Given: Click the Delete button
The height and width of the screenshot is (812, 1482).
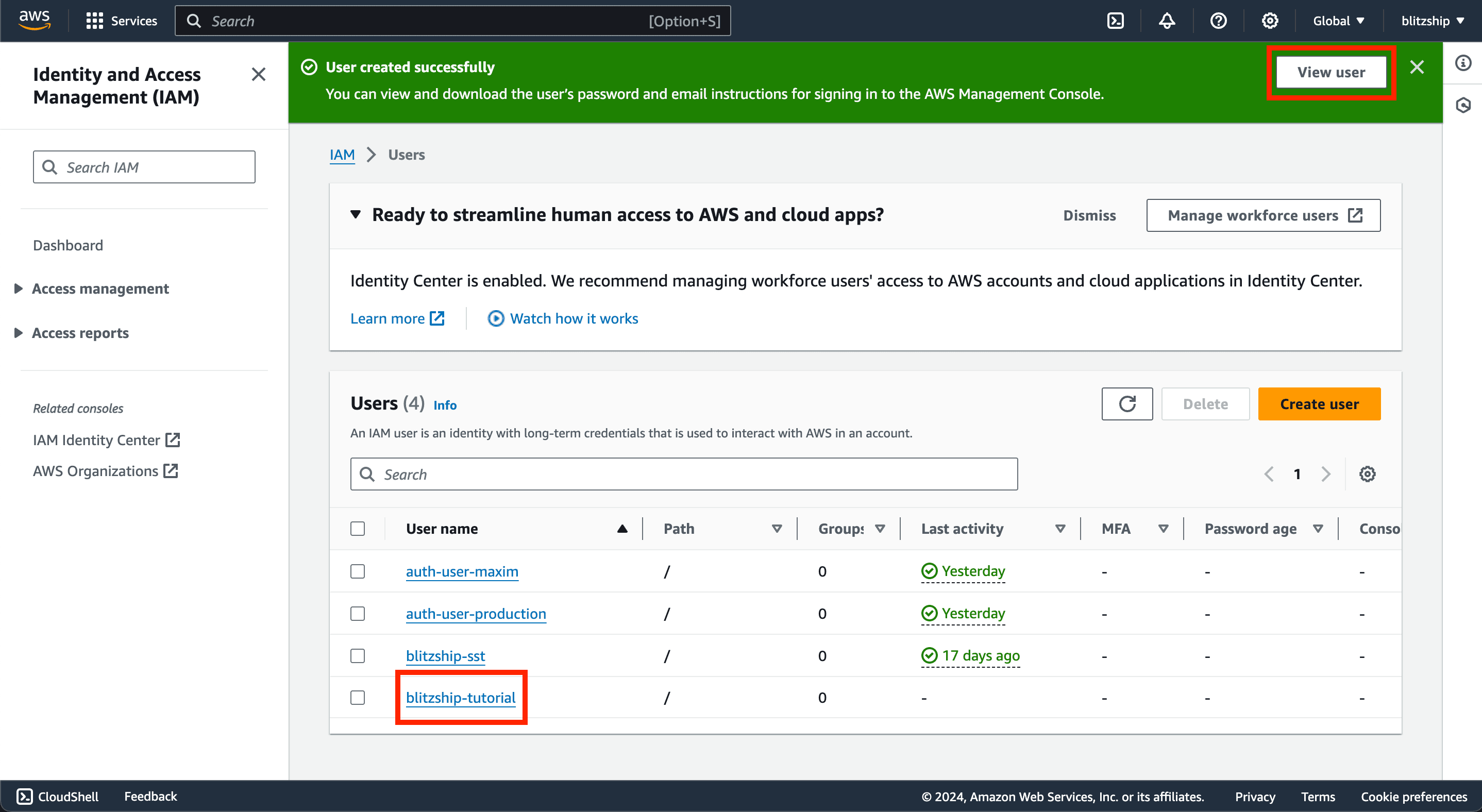Looking at the screenshot, I should click(1205, 404).
